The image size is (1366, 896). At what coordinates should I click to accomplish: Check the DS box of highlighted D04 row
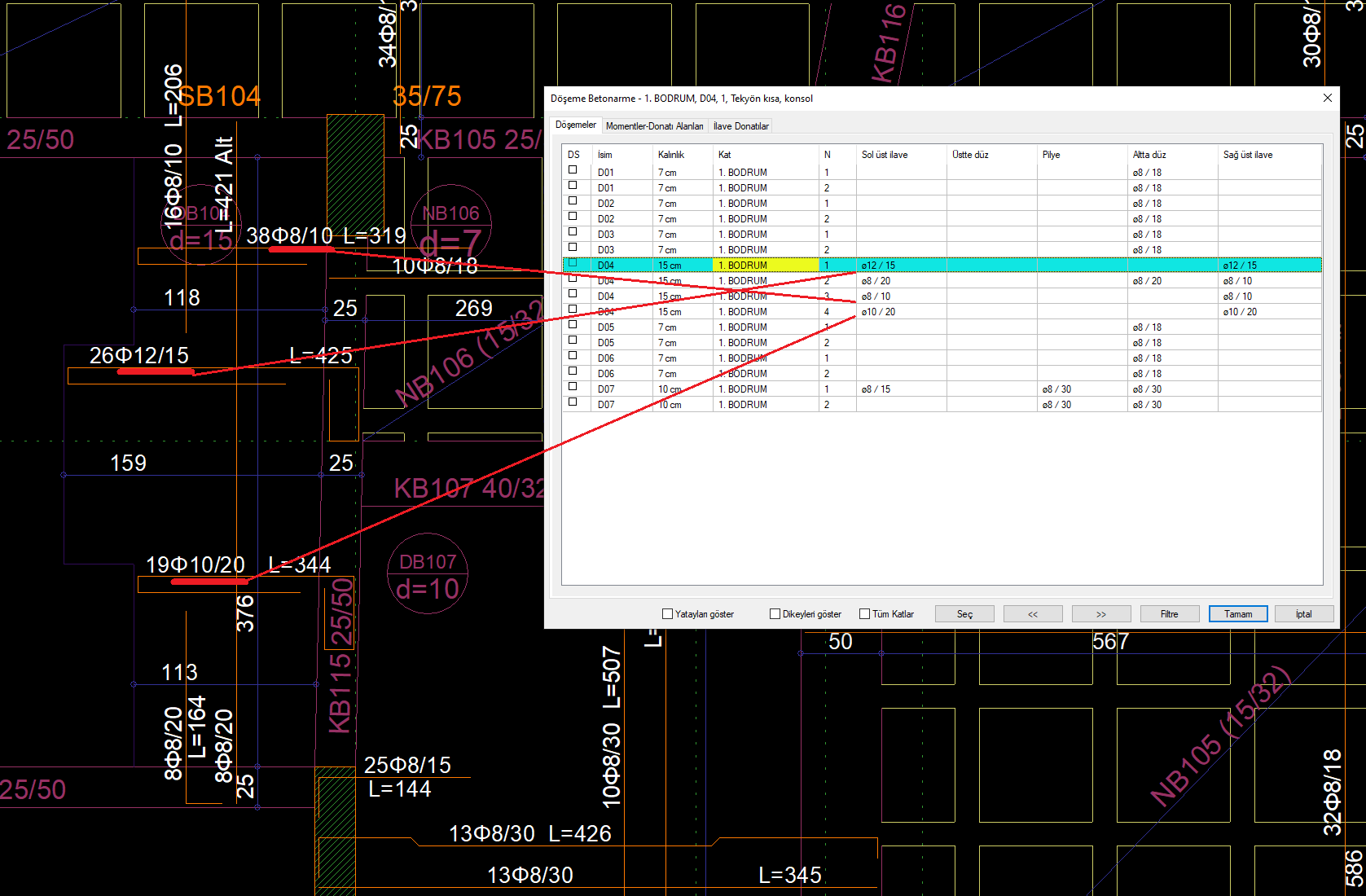[x=573, y=263]
